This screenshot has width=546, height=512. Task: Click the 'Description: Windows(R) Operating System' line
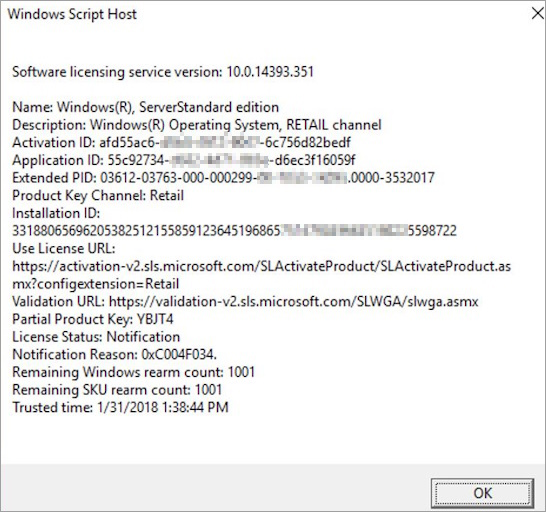(197, 125)
